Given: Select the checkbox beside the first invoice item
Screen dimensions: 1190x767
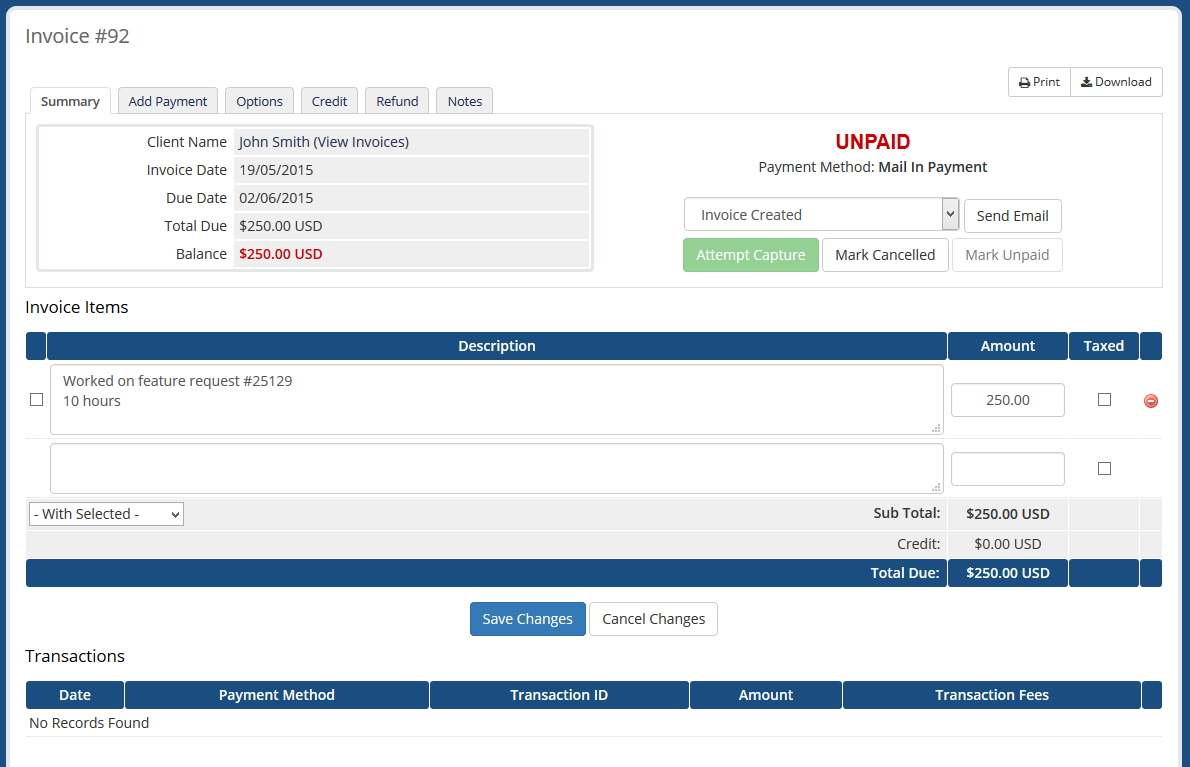Looking at the screenshot, I should 36,399.
